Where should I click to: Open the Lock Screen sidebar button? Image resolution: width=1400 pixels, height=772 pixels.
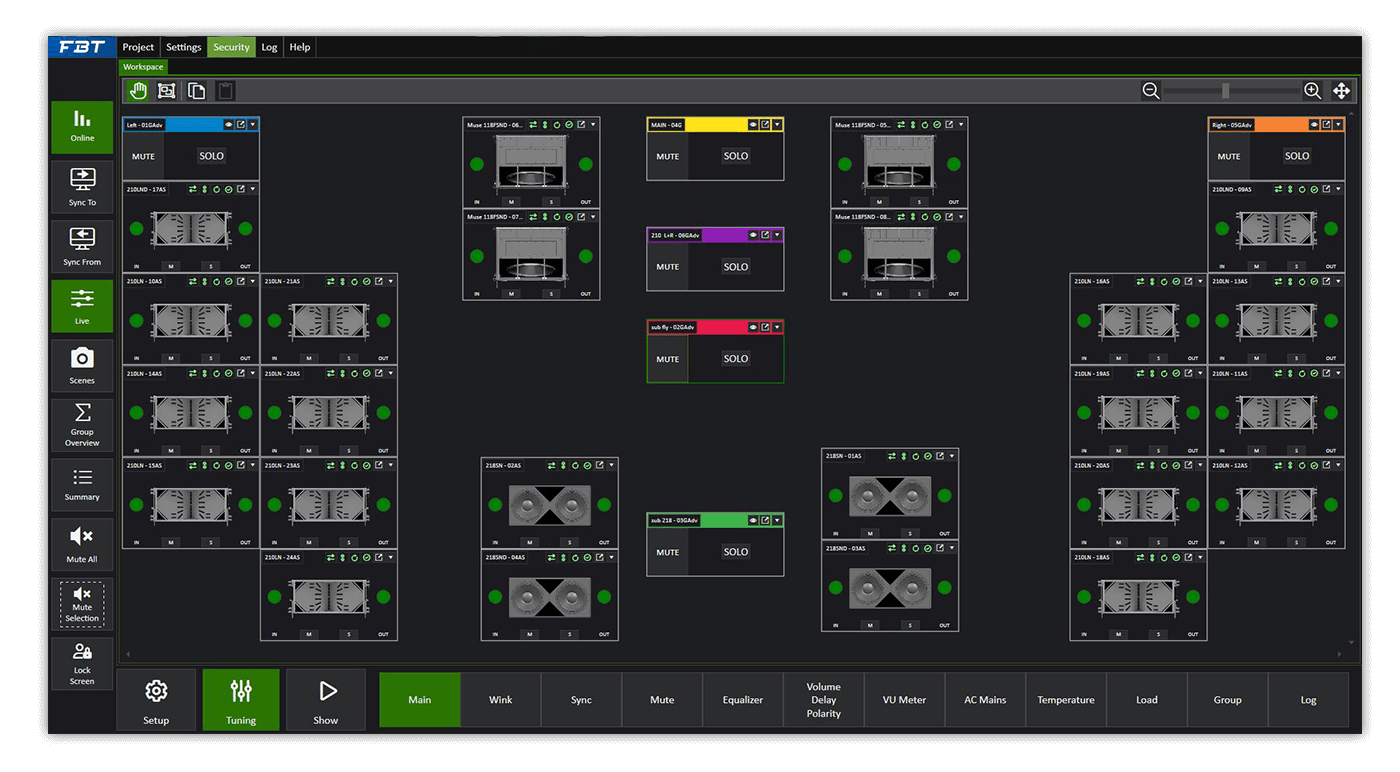click(x=82, y=662)
